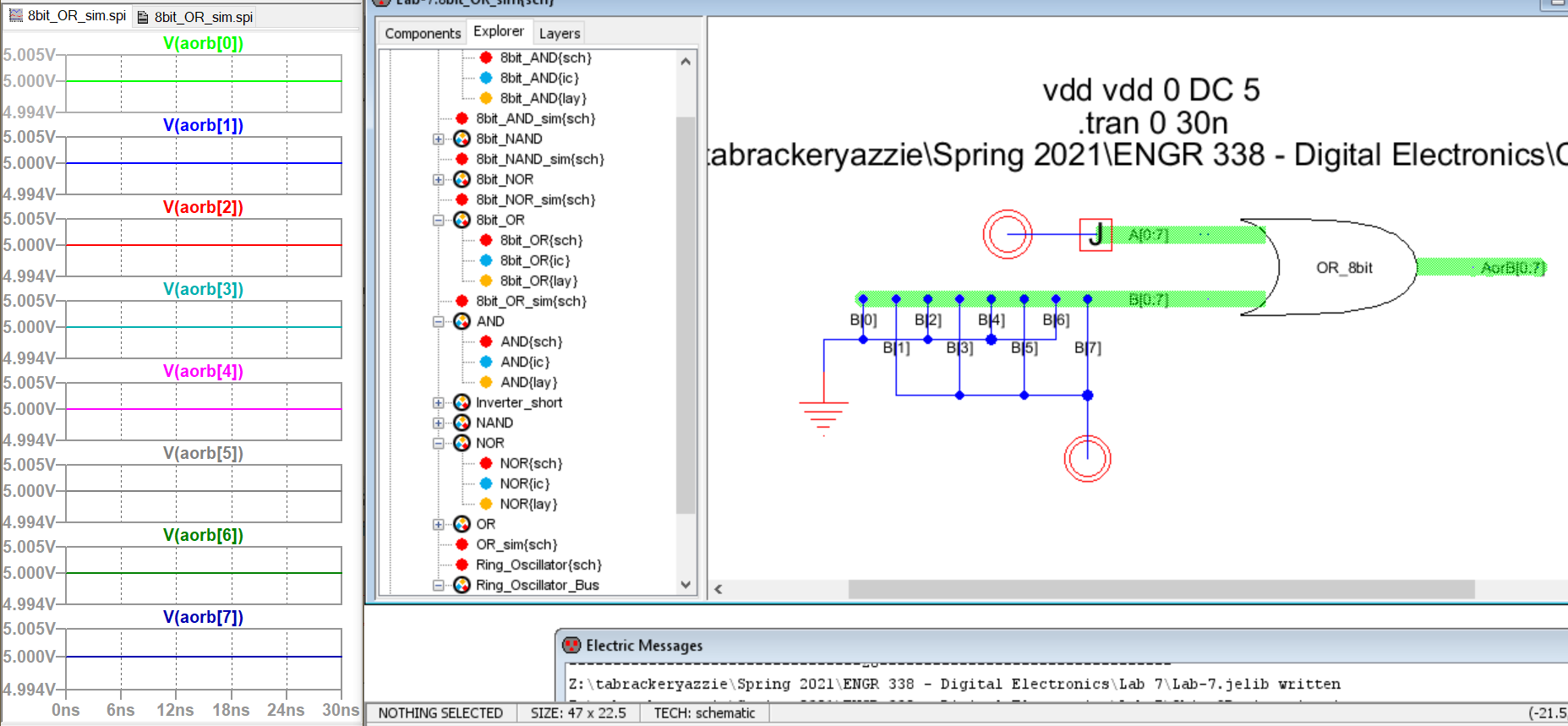Click the red 8bit_OR{sch} schematic icon
This screenshot has height=726, width=1568.
point(486,240)
